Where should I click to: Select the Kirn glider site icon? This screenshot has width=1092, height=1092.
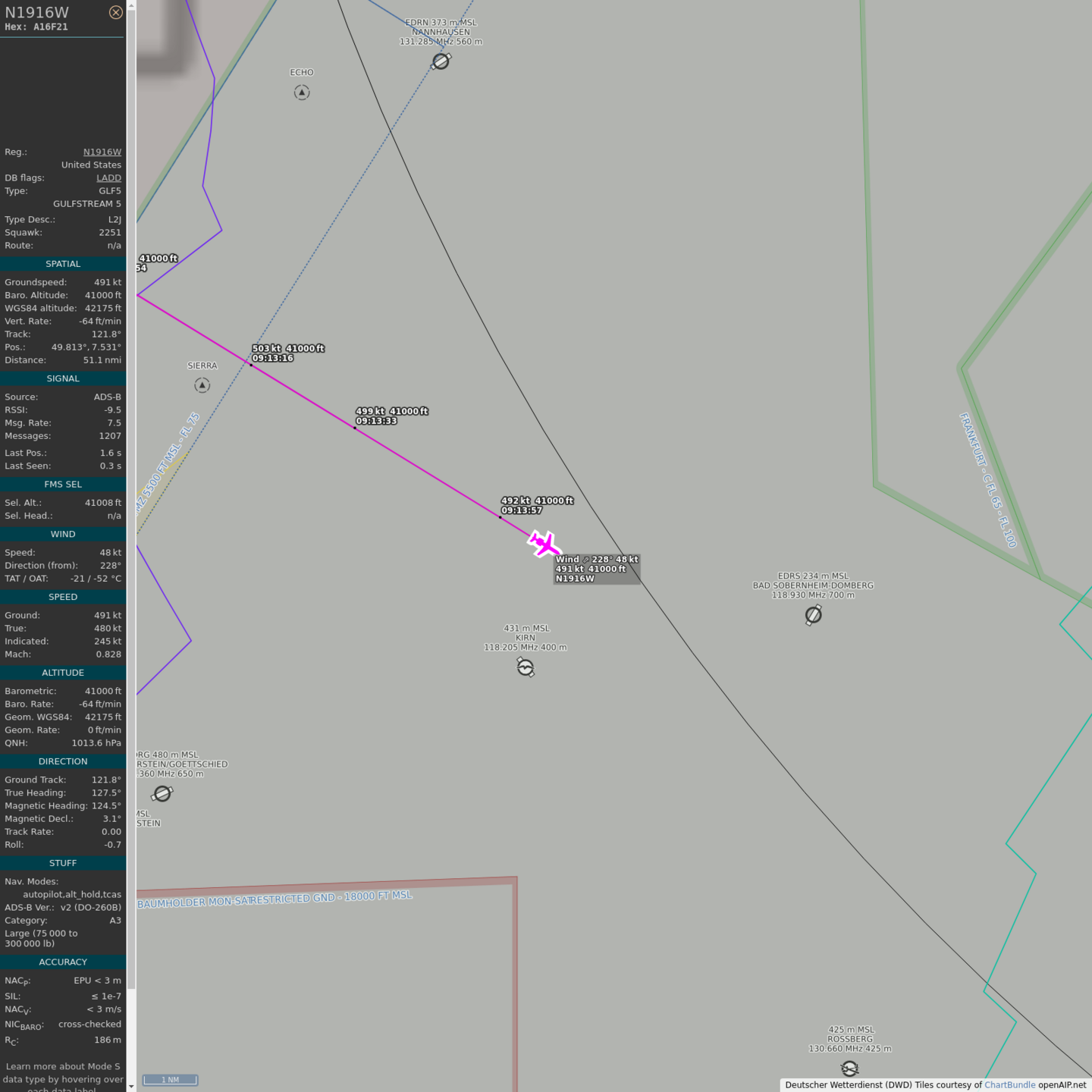[526, 667]
